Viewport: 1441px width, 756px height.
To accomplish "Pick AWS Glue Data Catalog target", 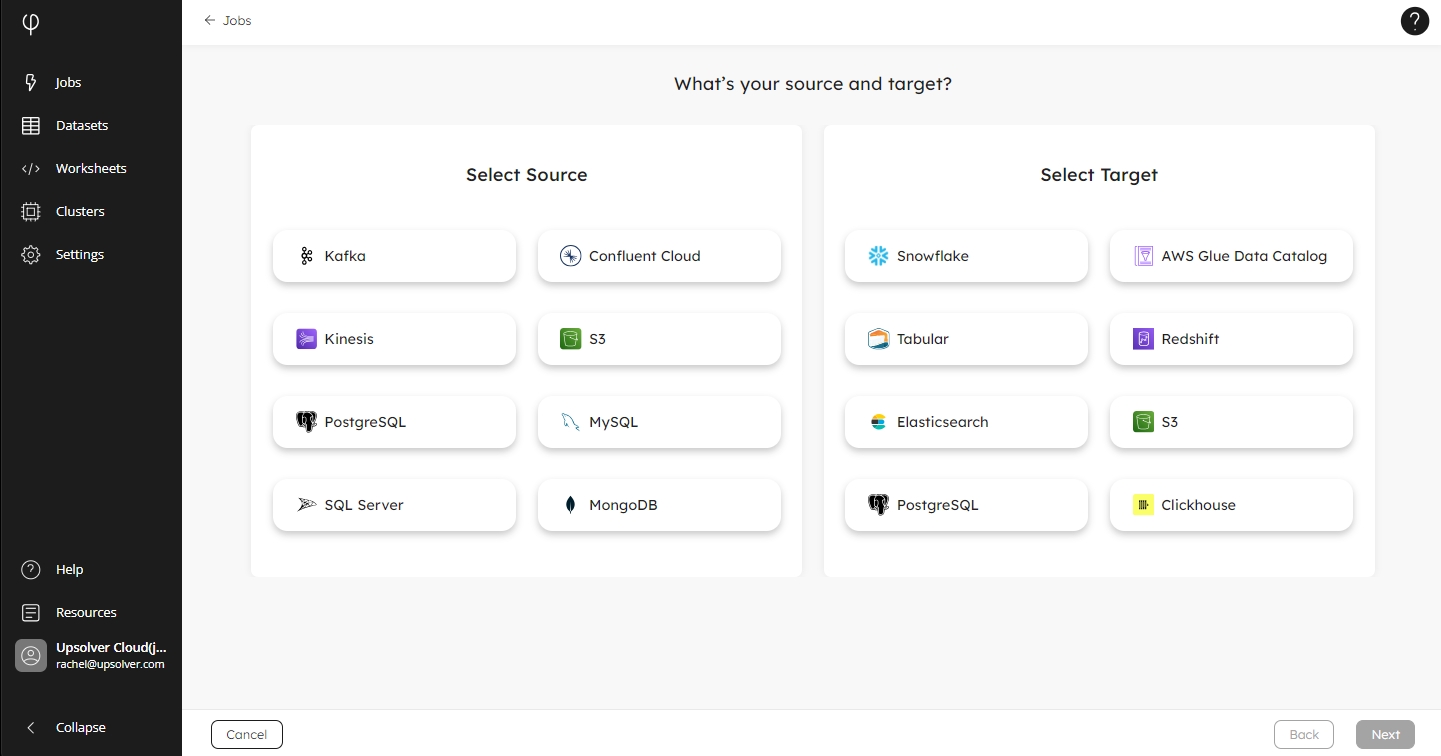I will (x=1231, y=256).
